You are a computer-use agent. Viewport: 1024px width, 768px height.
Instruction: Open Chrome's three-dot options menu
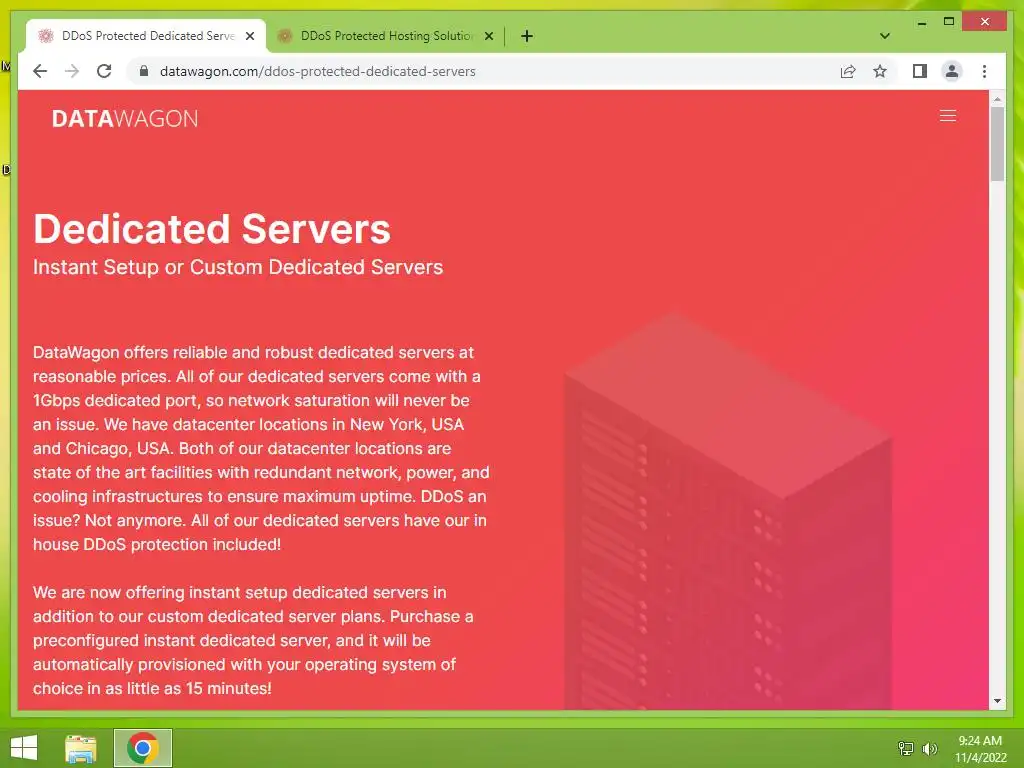click(984, 71)
